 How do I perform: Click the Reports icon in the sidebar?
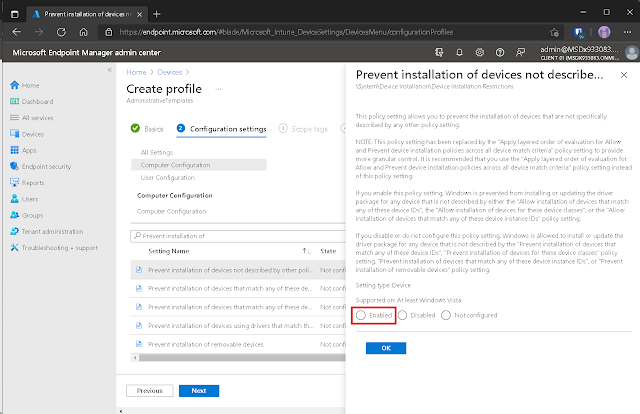(14, 183)
